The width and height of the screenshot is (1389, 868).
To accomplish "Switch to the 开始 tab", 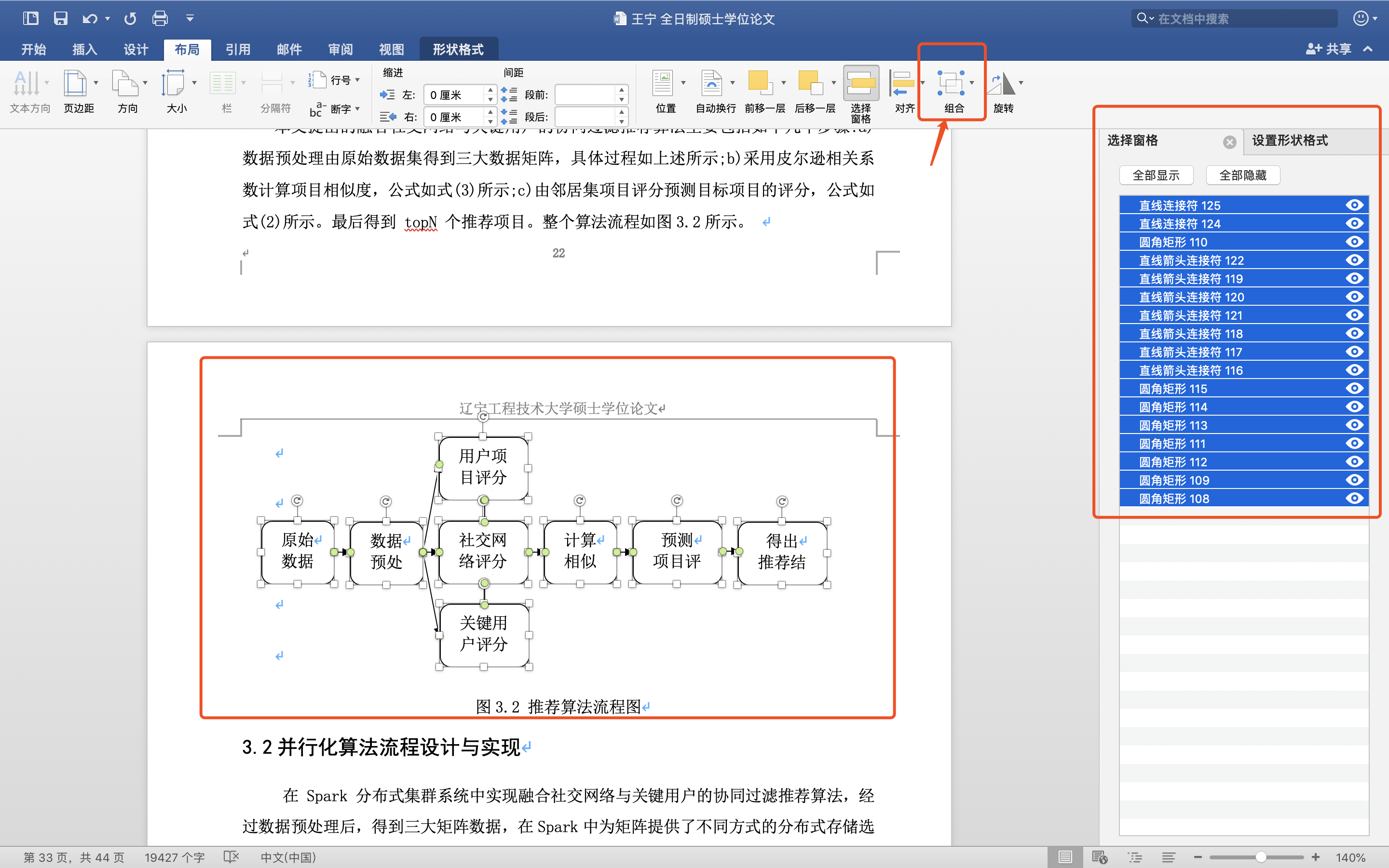I will coord(33,49).
